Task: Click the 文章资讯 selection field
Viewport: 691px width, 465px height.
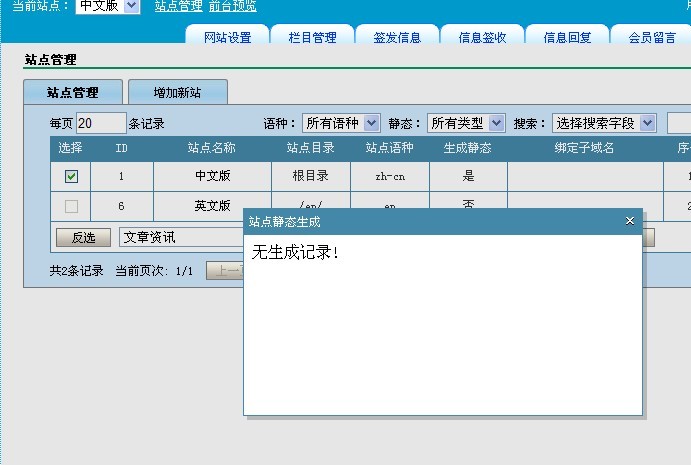Action: click(180, 237)
